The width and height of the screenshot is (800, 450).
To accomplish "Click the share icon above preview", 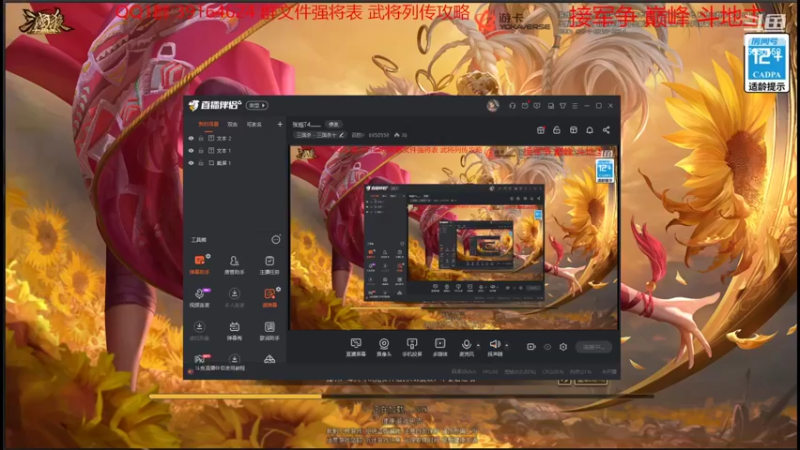I will pyautogui.click(x=606, y=130).
